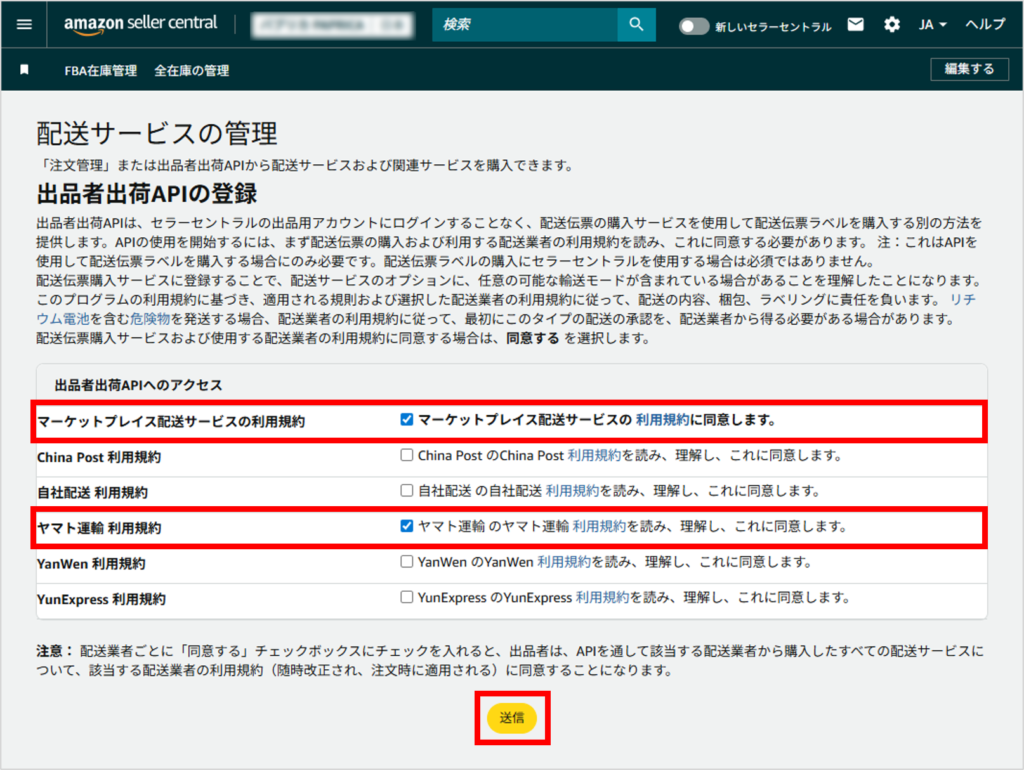Enable the YunExpress terms checkbox
This screenshot has width=1024, height=770.
[x=406, y=597]
